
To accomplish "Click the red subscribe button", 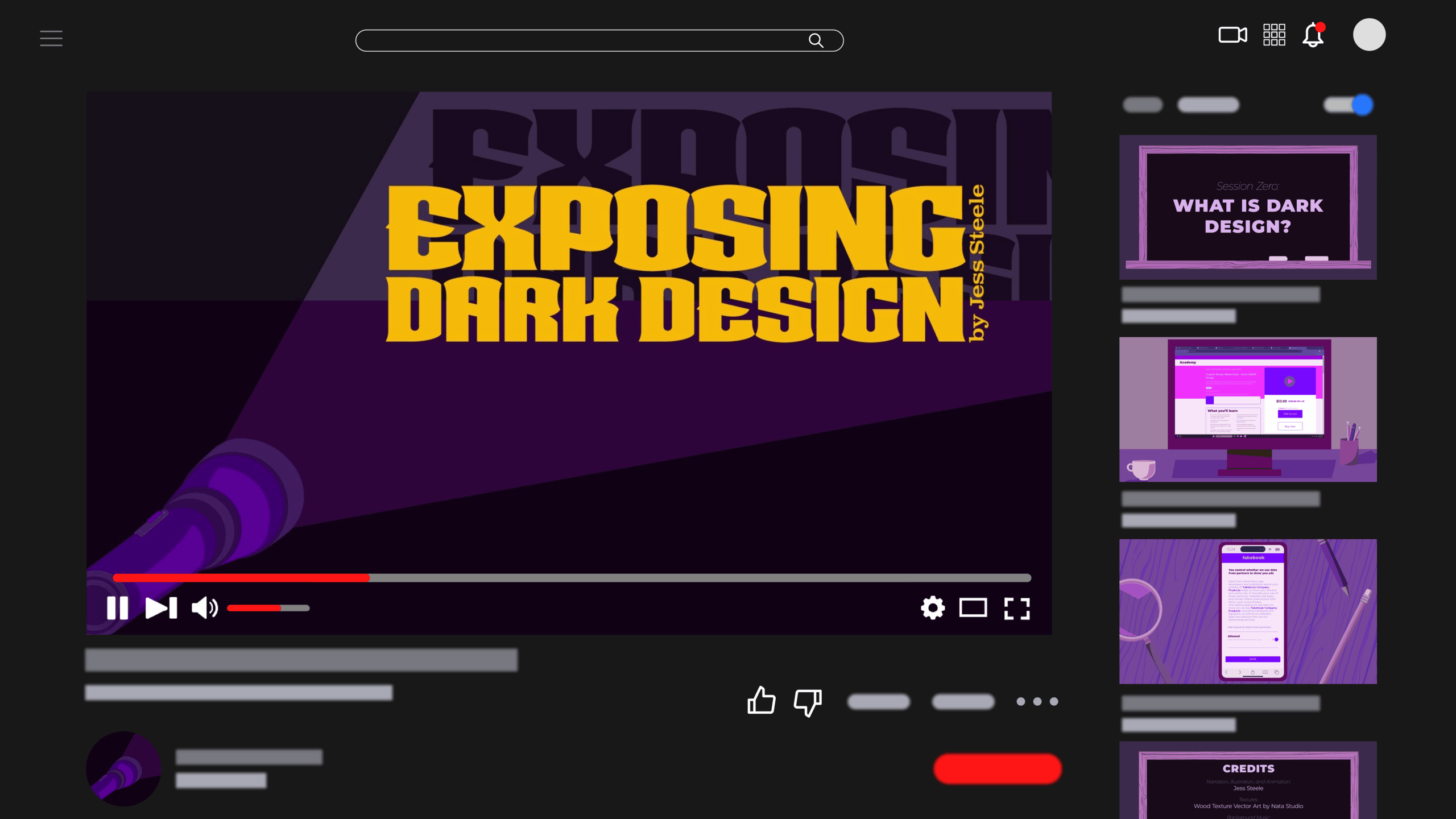I will [x=998, y=769].
